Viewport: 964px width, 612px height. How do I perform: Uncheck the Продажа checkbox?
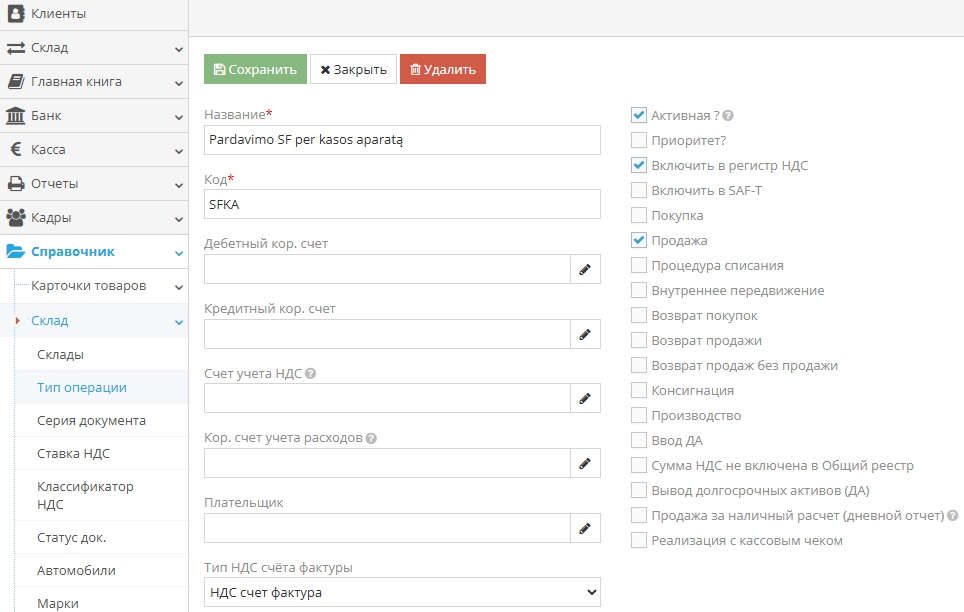[639, 240]
